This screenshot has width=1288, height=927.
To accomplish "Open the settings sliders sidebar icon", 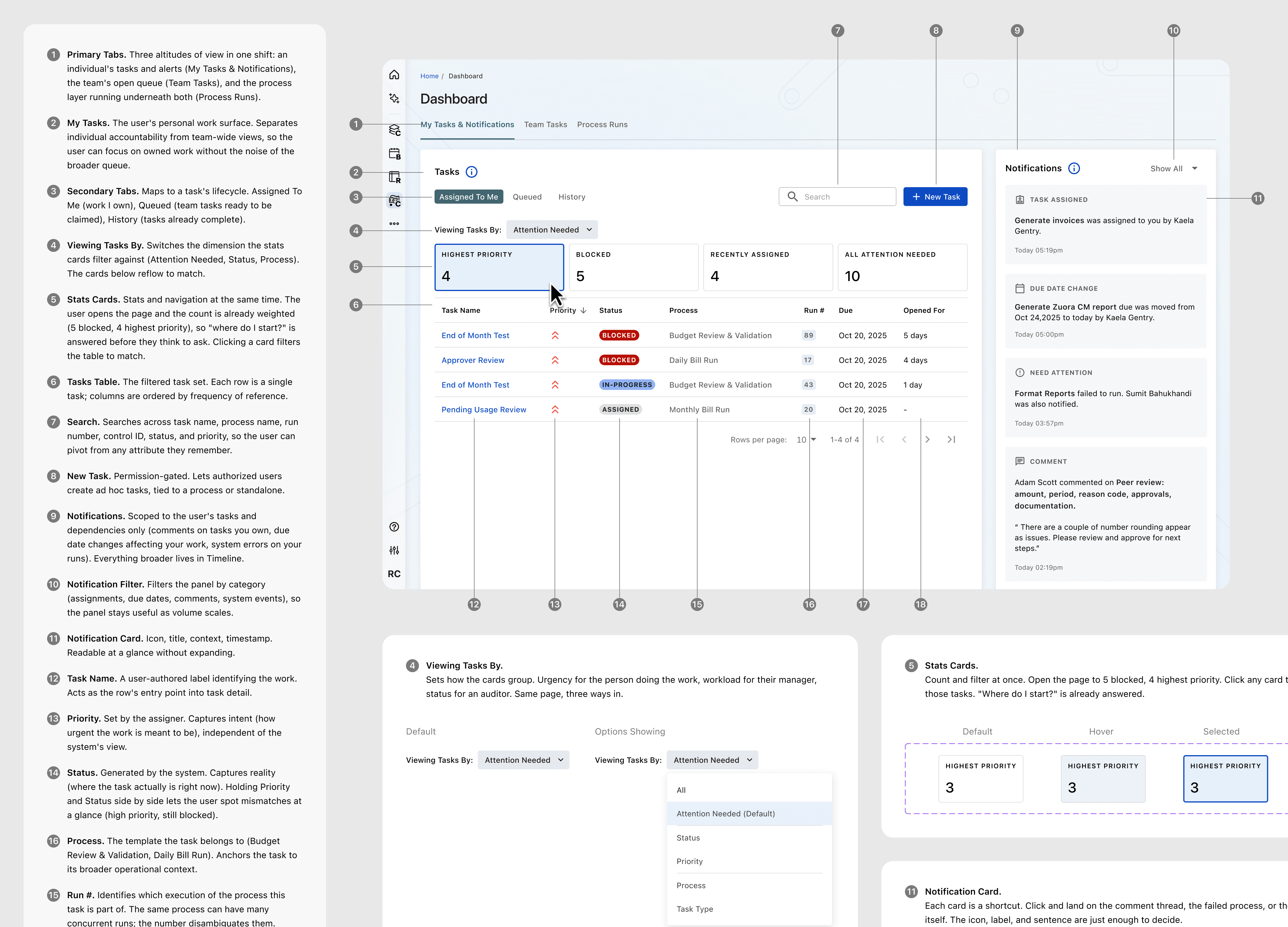I will [x=394, y=550].
